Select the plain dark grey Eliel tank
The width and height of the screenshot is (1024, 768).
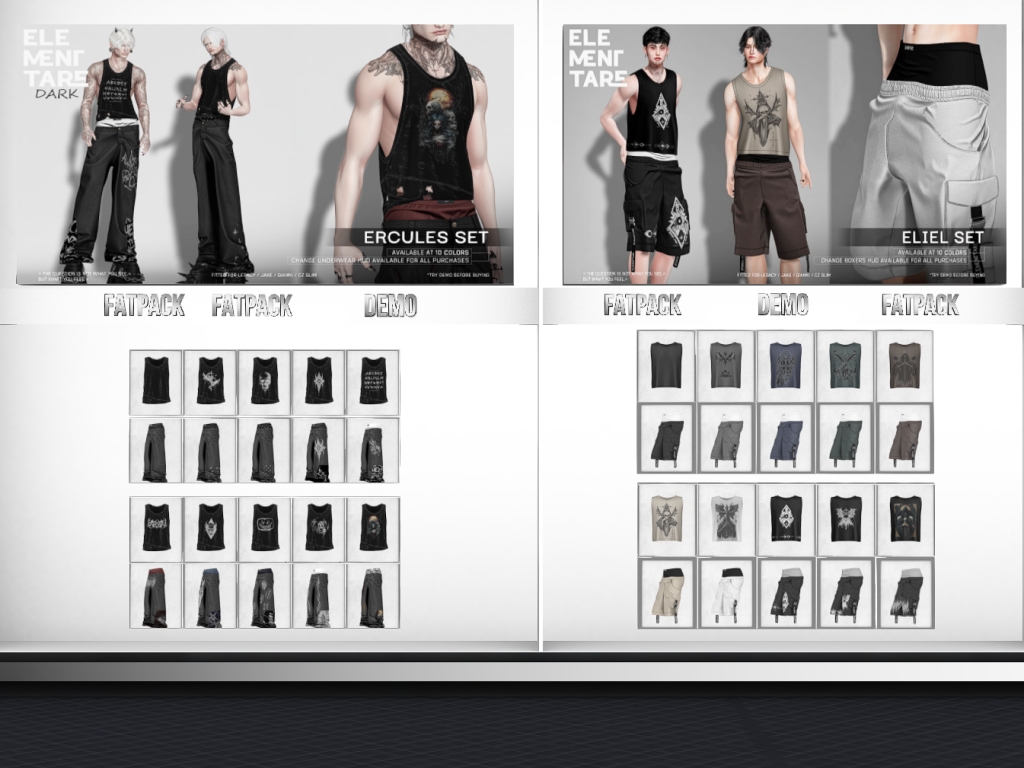click(667, 366)
